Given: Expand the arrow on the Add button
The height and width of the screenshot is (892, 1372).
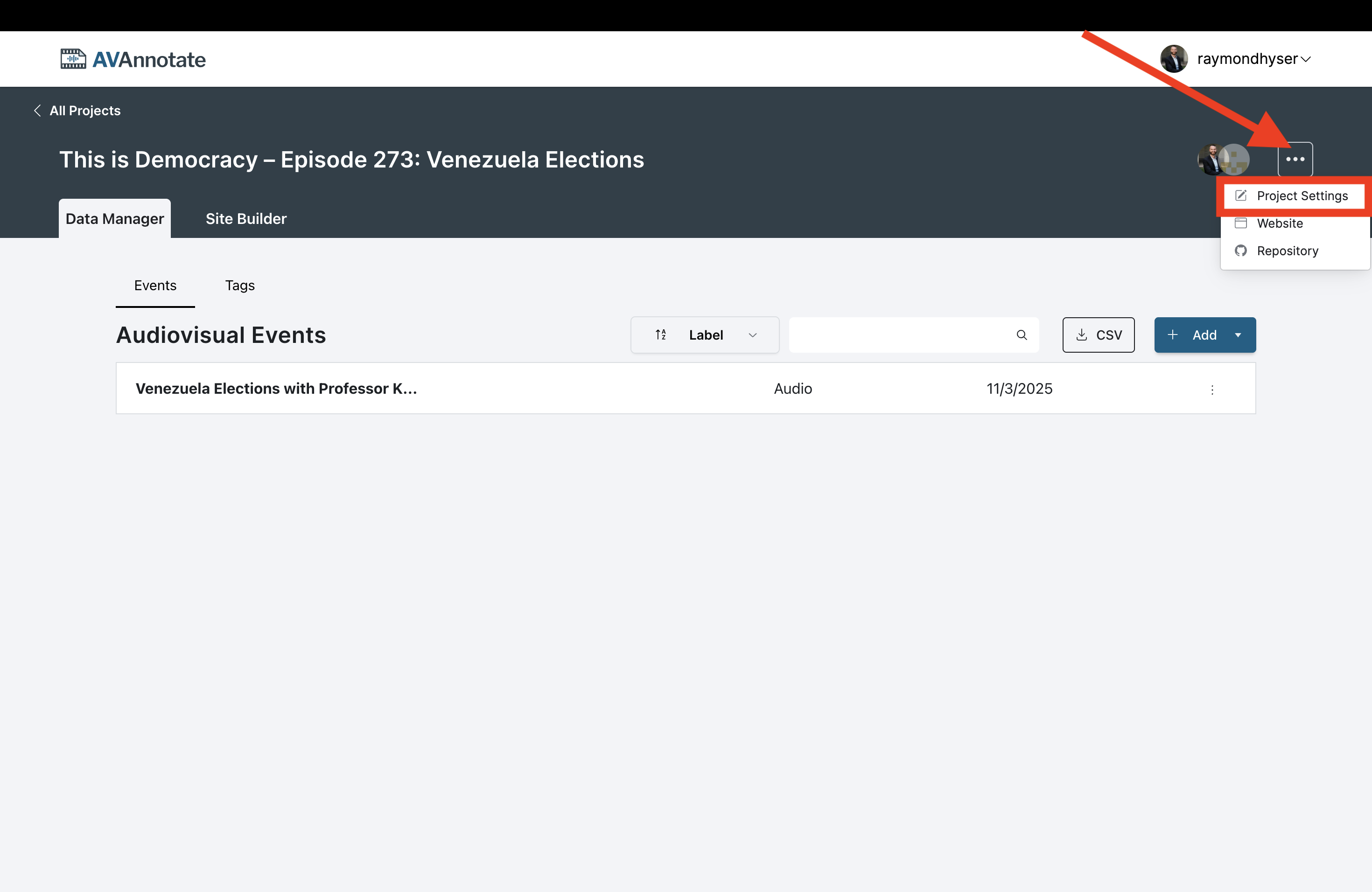Looking at the screenshot, I should [x=1237, y=335].
